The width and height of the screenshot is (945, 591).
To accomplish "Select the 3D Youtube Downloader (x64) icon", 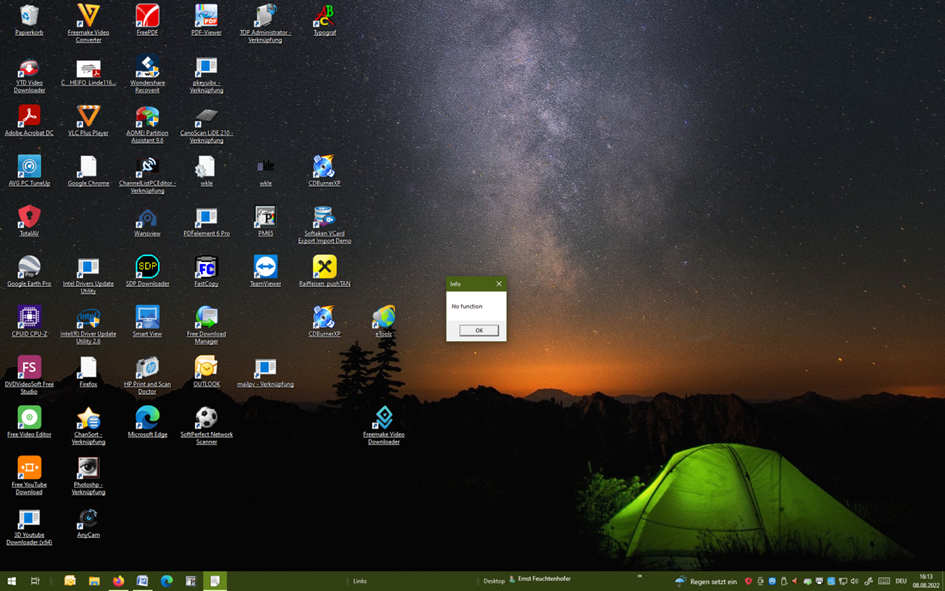I will (29, 527).
